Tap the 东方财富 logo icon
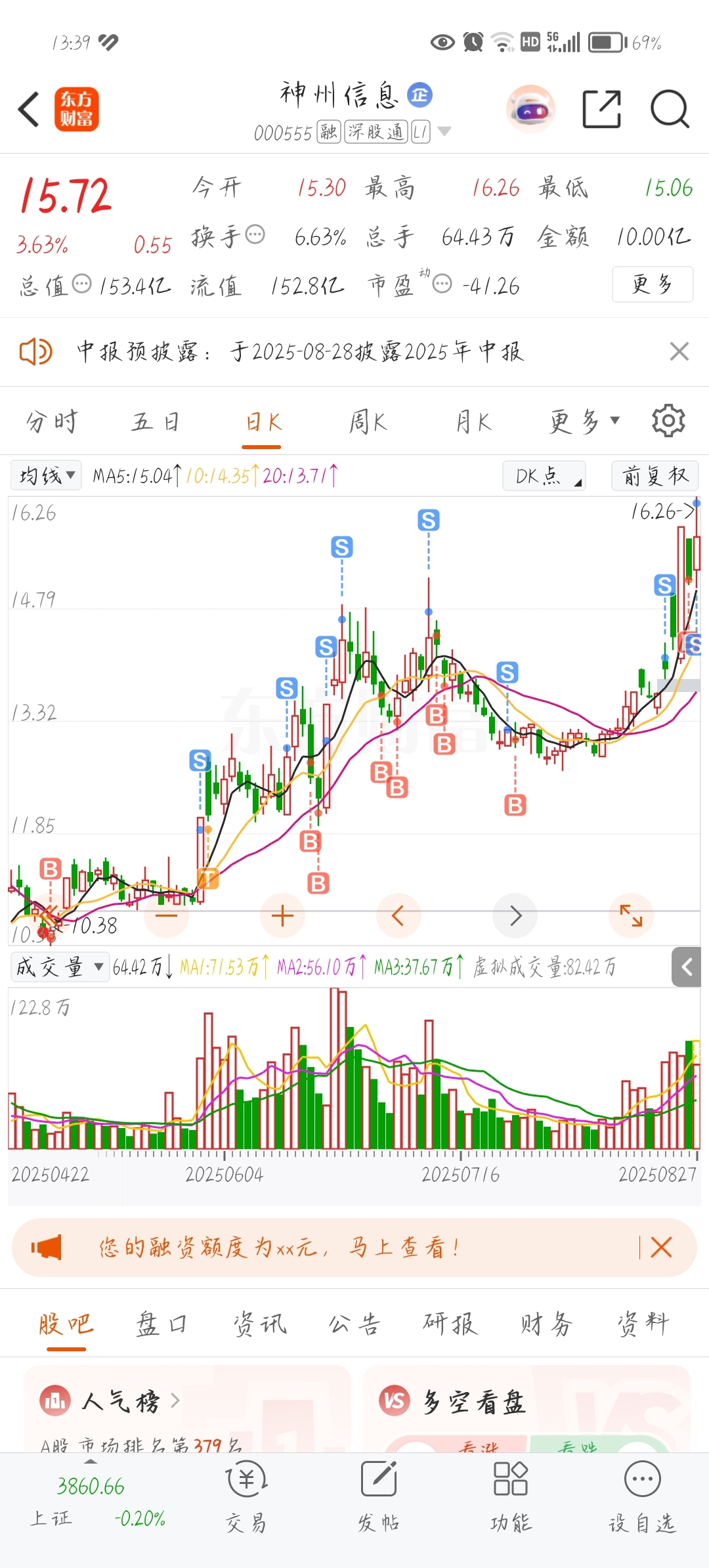 [x=77, y=109]
